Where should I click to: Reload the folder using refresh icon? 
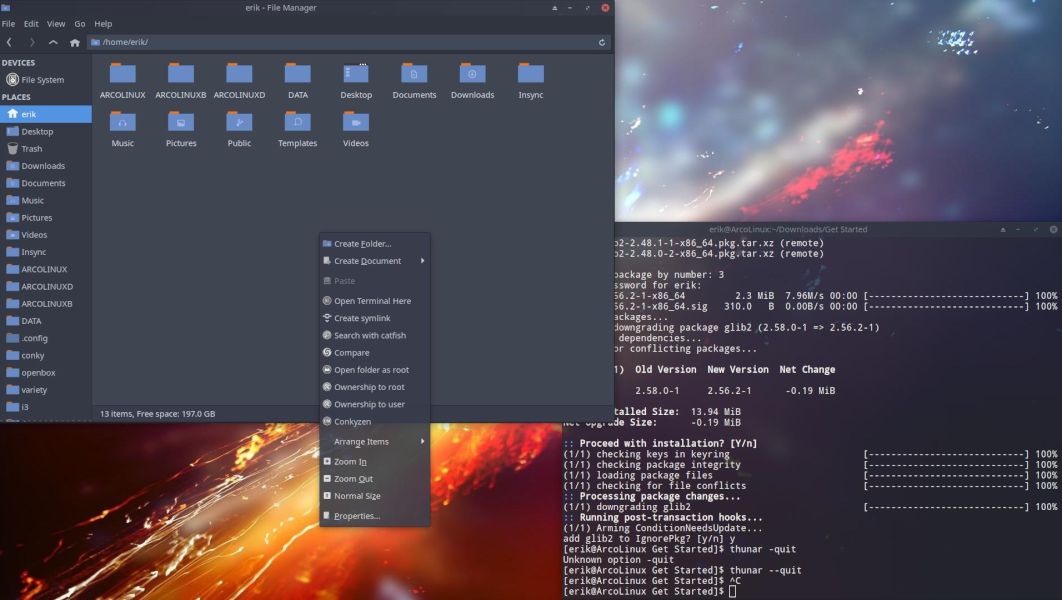click(601, 42)
